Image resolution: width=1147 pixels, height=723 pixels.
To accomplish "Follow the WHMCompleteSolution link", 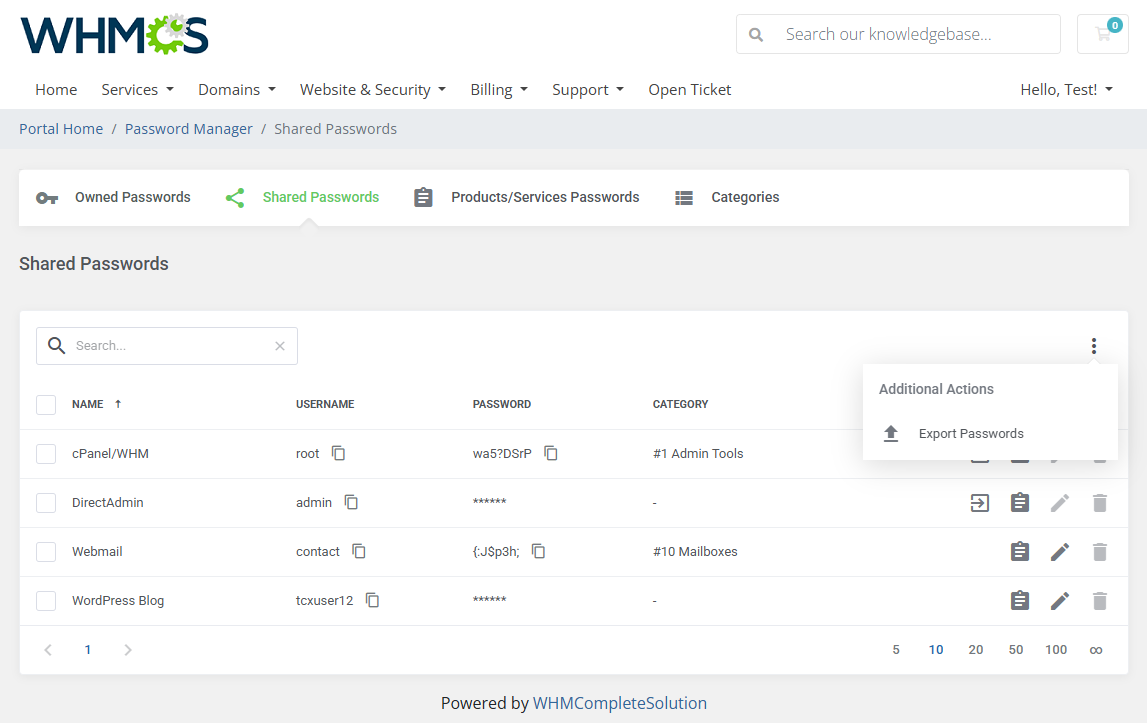I will tap(619, 703).
